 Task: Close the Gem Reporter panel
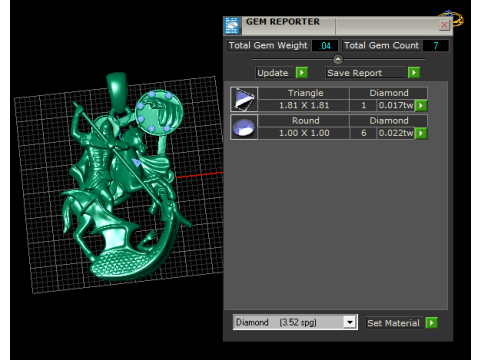click(444, 25)
